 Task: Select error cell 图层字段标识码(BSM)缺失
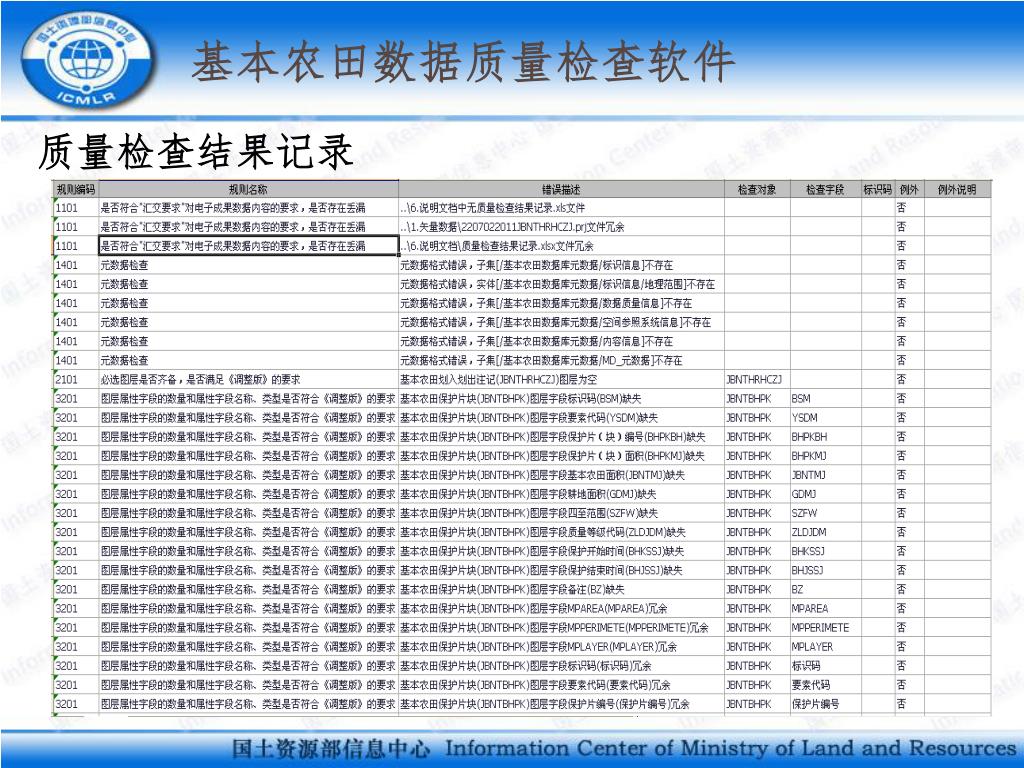click(x=561, y=398)
